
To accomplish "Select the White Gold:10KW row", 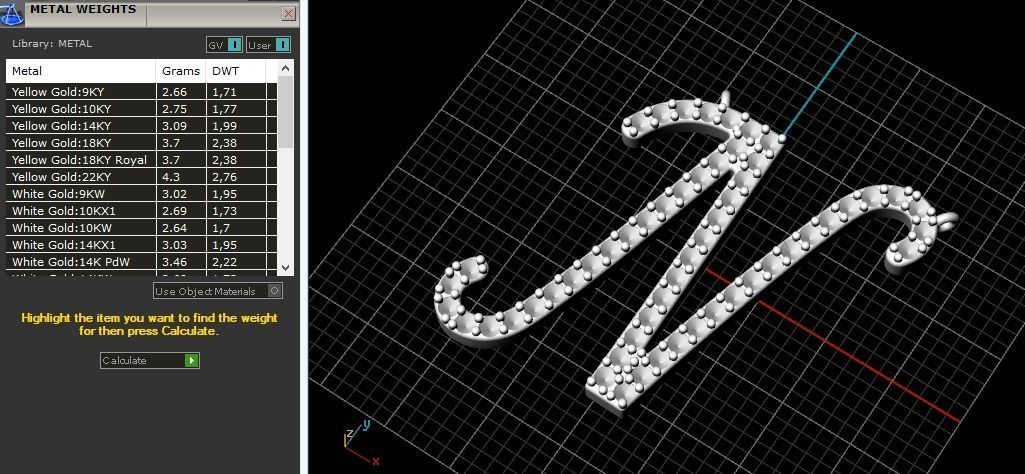I will click(142, 228).
